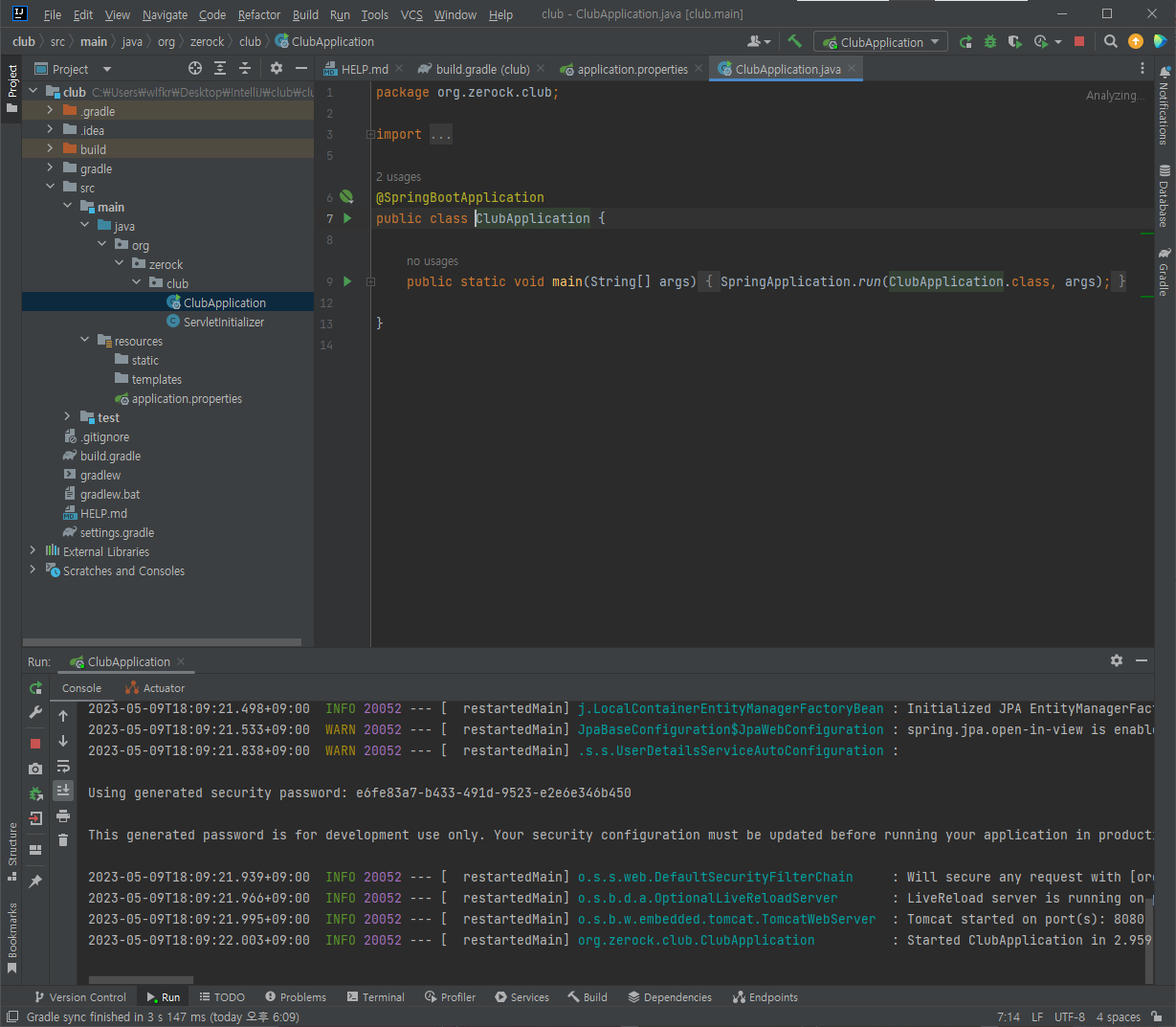Open the Problems tool window
1176x1027 pixels.
point(296,997)
